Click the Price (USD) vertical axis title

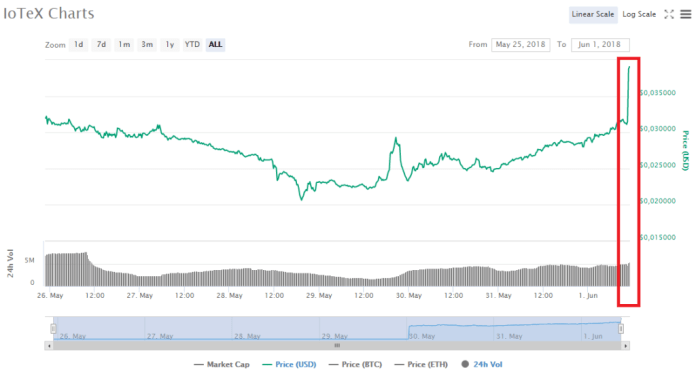(686, 150)
